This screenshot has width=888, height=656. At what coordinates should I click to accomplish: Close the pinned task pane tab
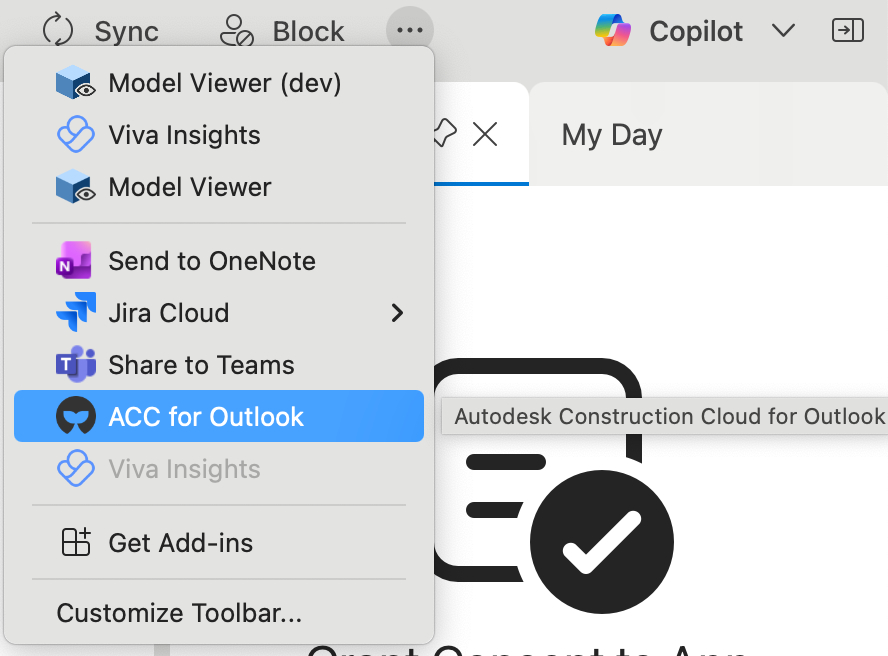pos(485,134)
